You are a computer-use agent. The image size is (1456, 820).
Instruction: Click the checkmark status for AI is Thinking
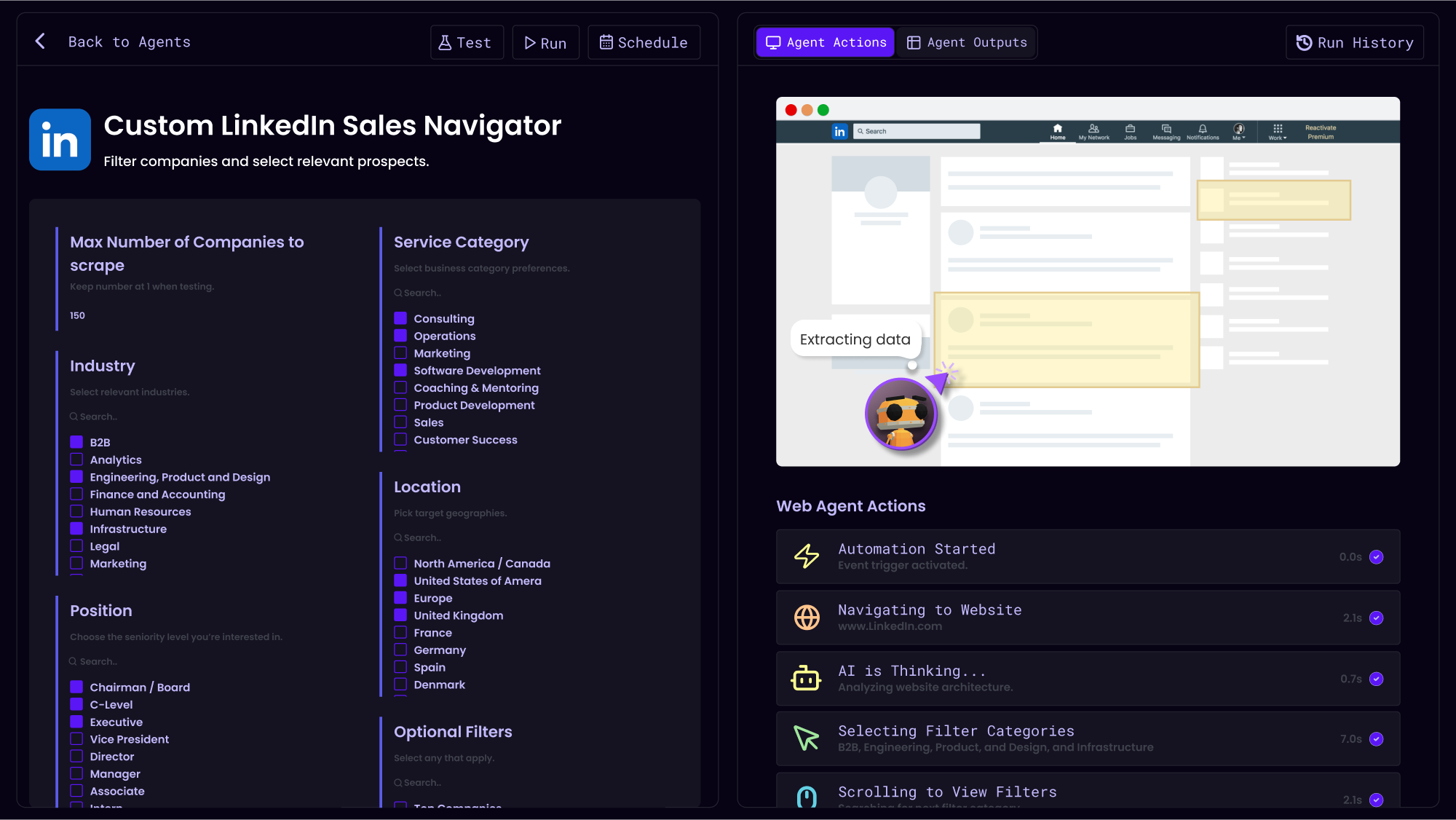[1376, 679]
